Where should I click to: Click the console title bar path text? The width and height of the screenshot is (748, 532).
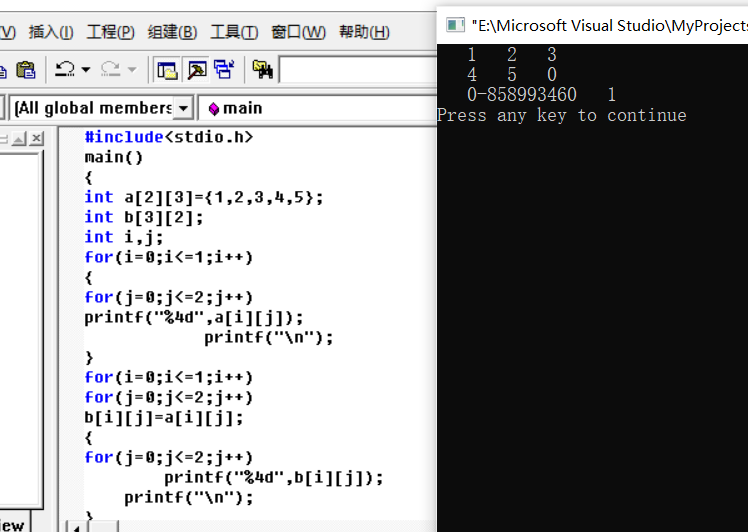point(609,25)
